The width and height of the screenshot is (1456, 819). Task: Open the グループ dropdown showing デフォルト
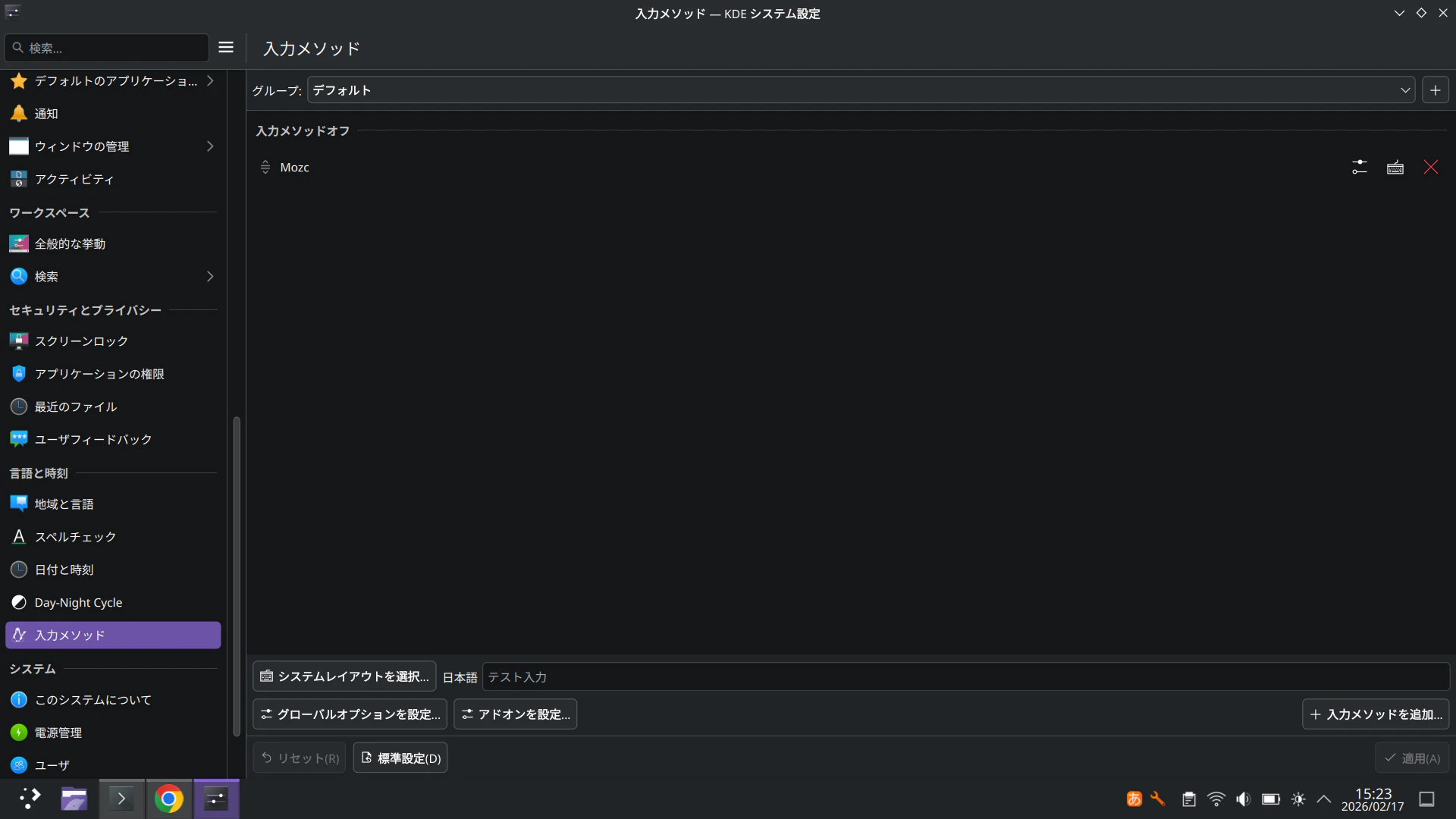tap(861, 89)
